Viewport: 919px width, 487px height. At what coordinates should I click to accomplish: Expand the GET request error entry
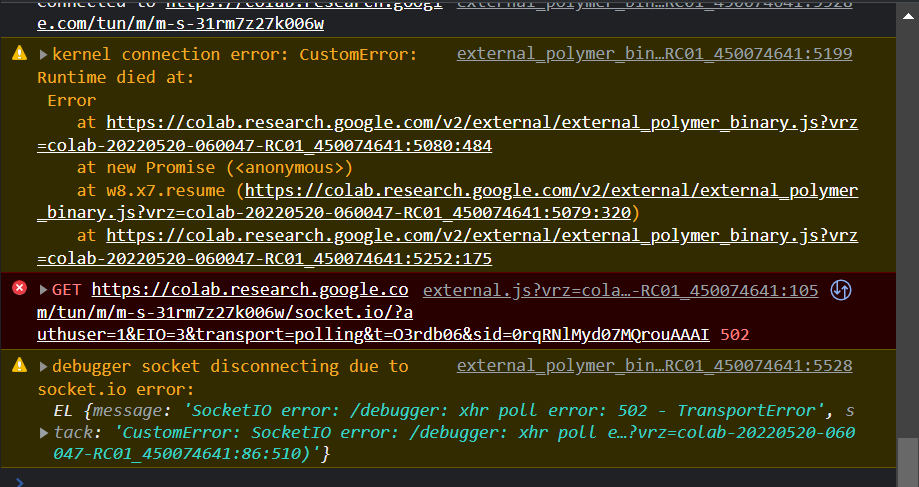click(43, 290)
